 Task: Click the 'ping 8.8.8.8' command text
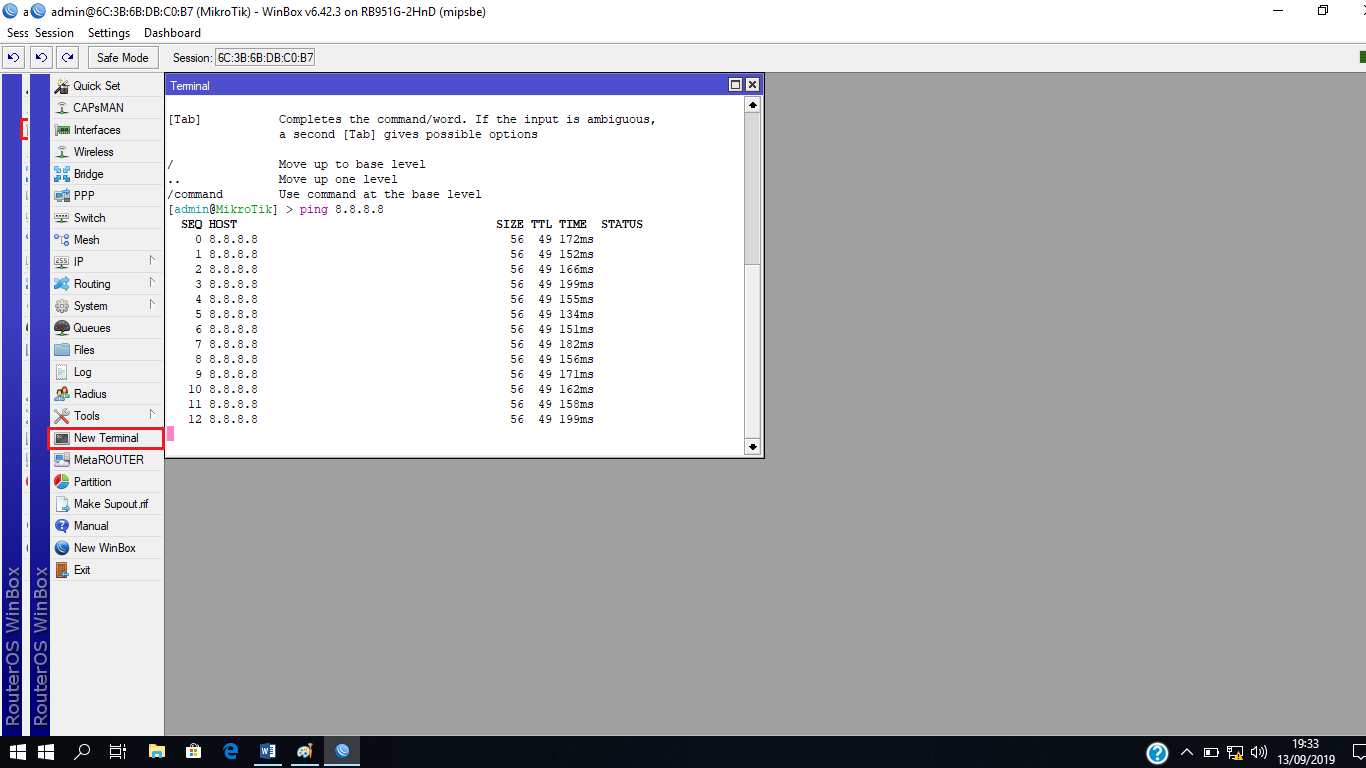pyautogui.click(x=341, y=210)
